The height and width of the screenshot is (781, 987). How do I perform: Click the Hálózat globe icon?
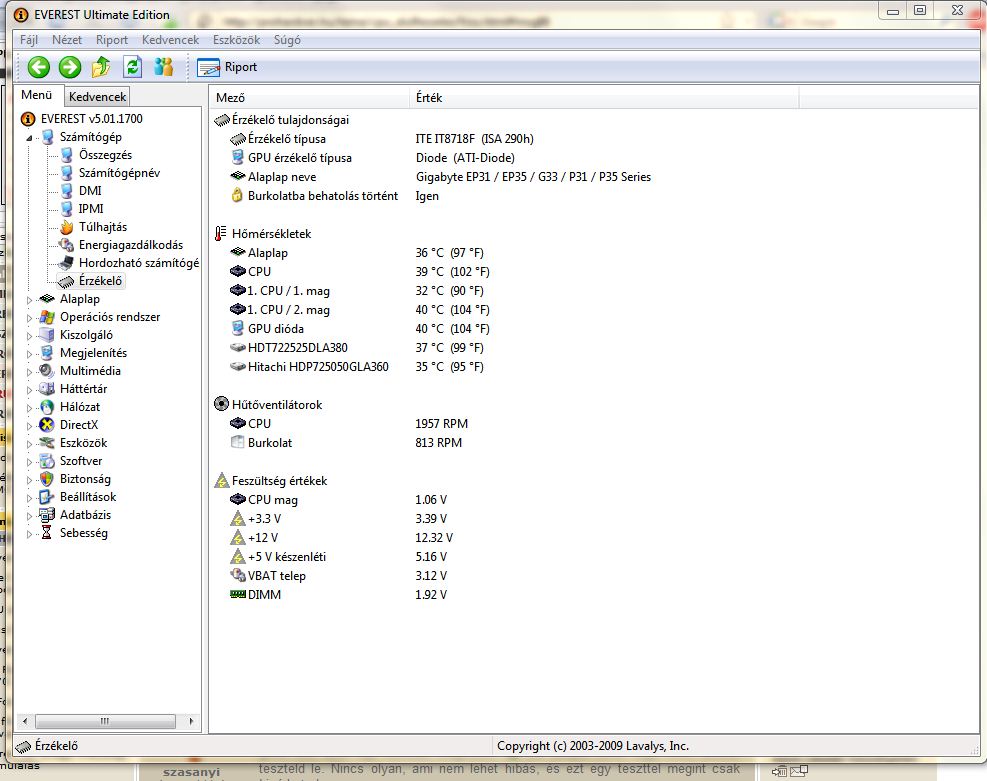point(47,407)
